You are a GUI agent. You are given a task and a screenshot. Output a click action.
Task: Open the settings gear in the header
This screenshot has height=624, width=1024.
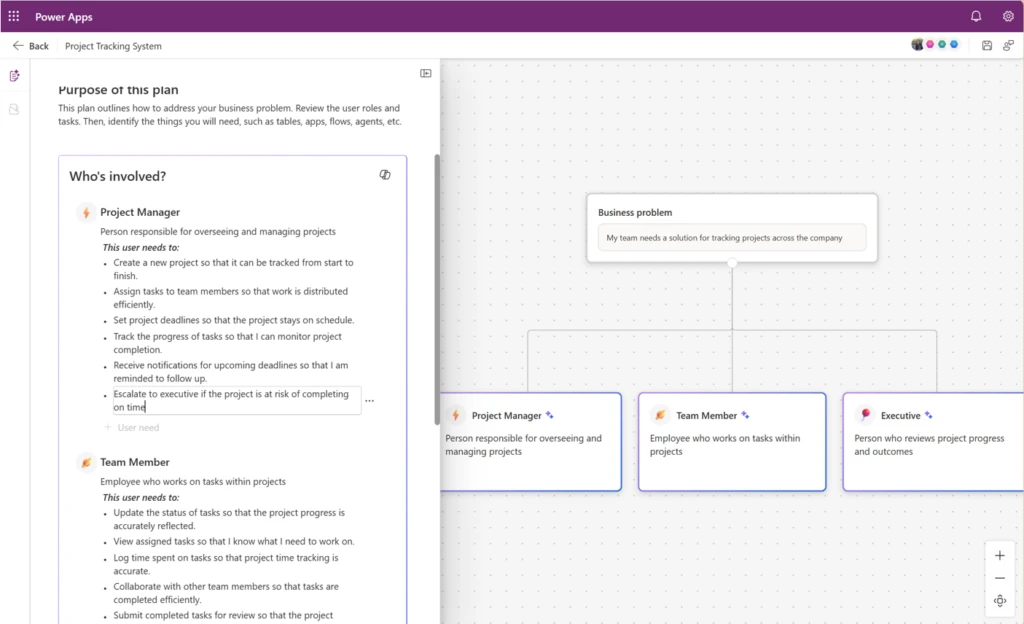tap(1008, 16)
